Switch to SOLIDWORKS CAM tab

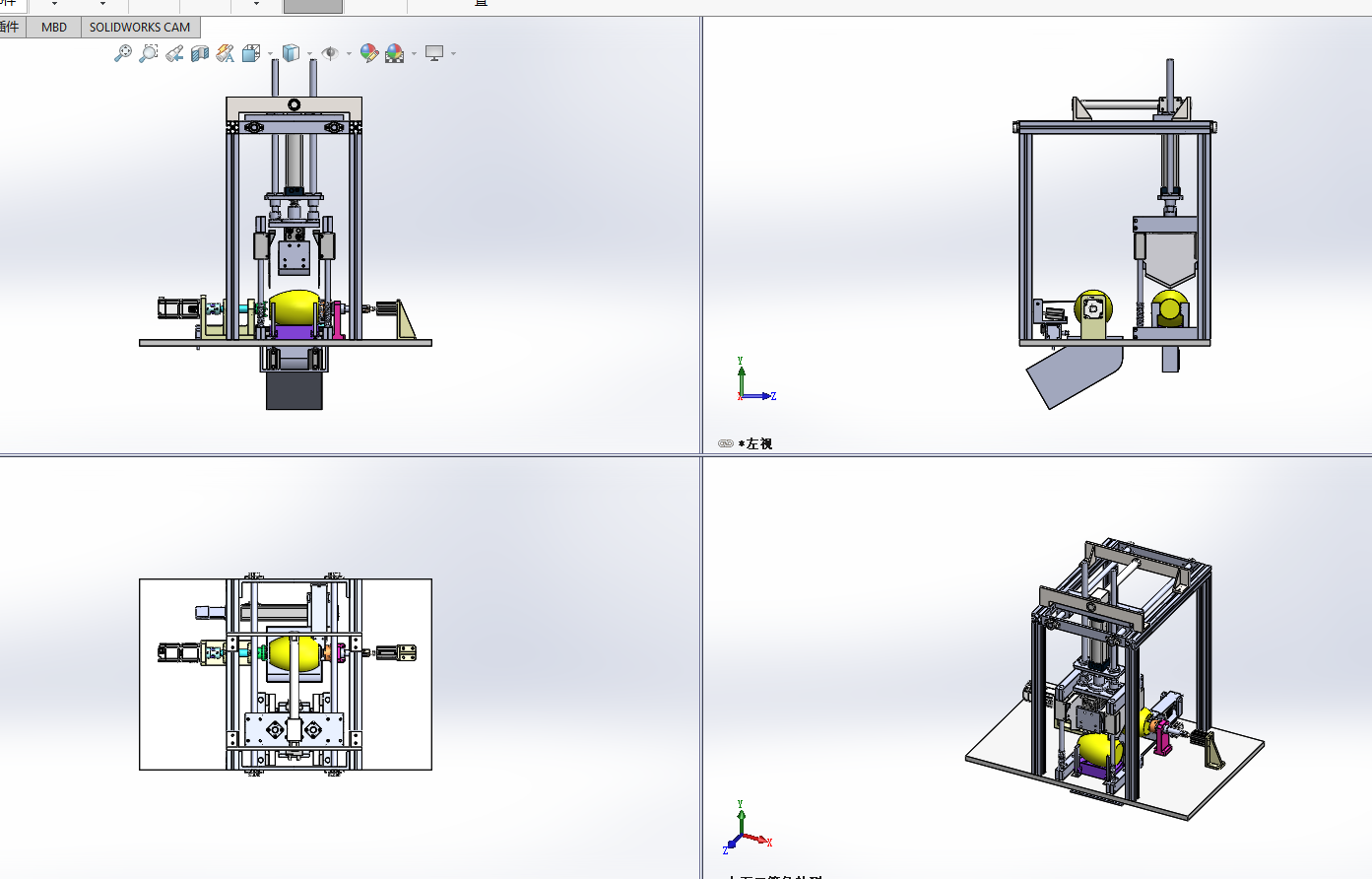pyautogui.click(x=140, y=28)
